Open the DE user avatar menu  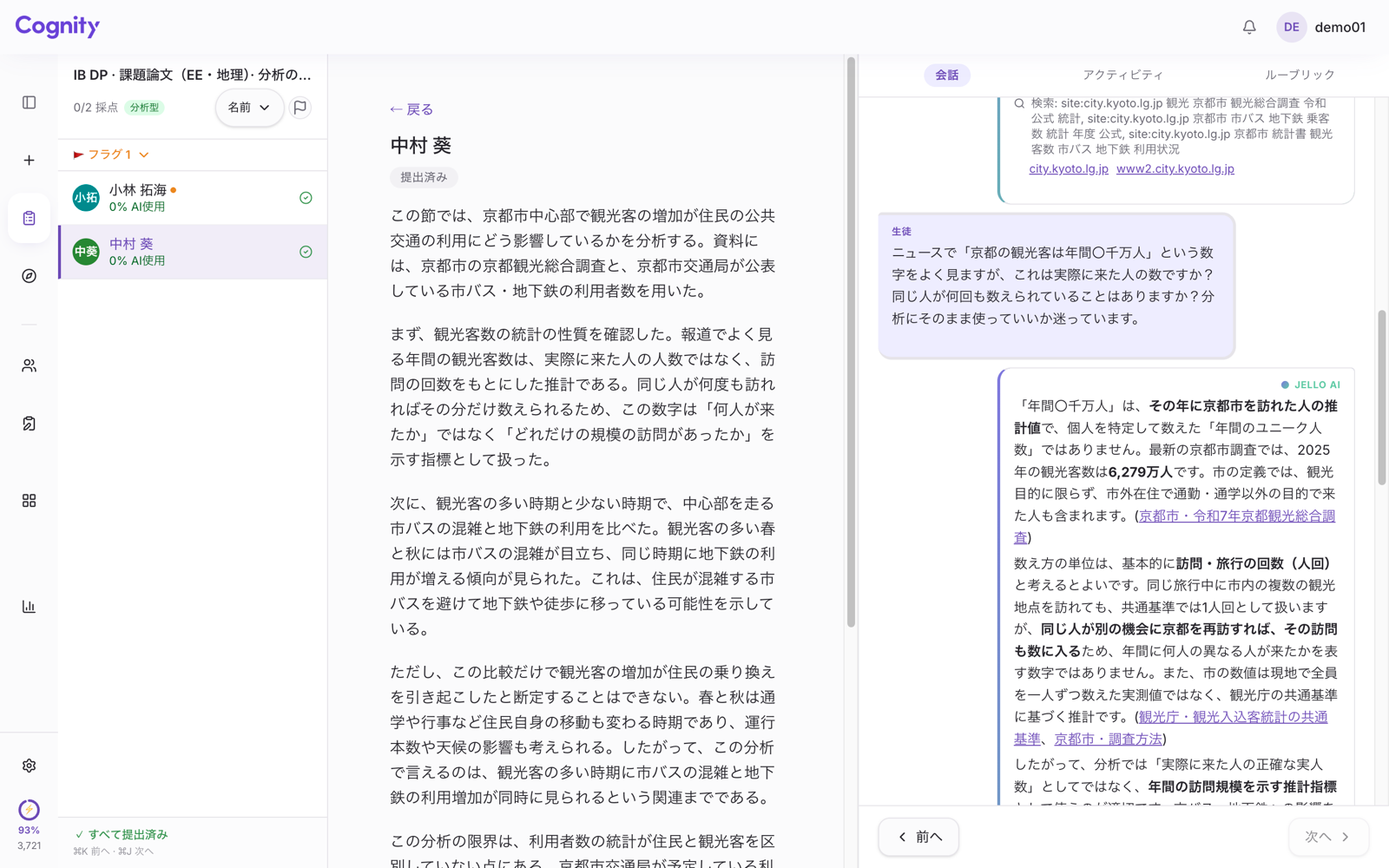pyautogui.click(x=1291, y=27)
